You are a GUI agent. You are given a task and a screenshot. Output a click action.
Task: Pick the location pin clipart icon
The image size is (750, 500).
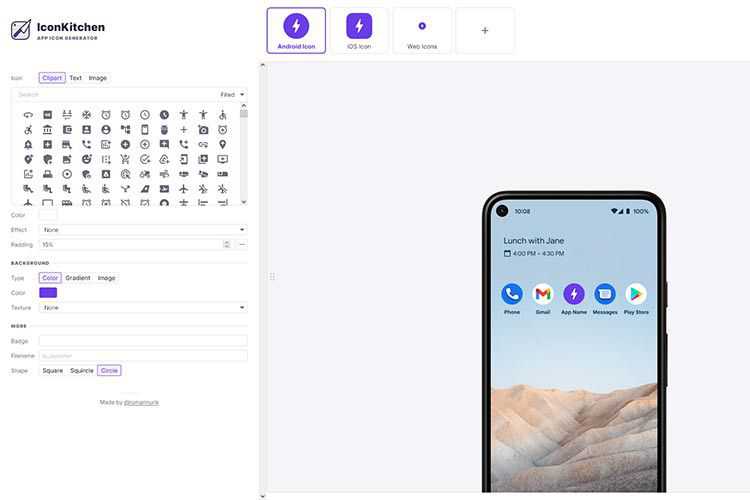tap(222, 144)
